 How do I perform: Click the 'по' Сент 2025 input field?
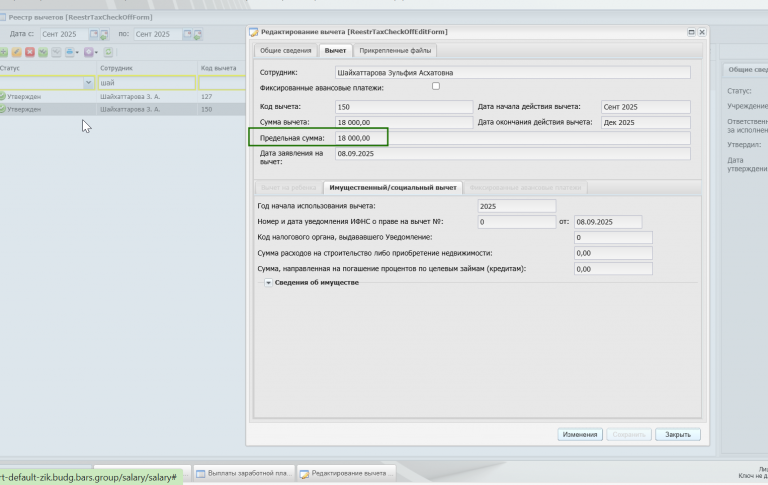pos(158,34)
